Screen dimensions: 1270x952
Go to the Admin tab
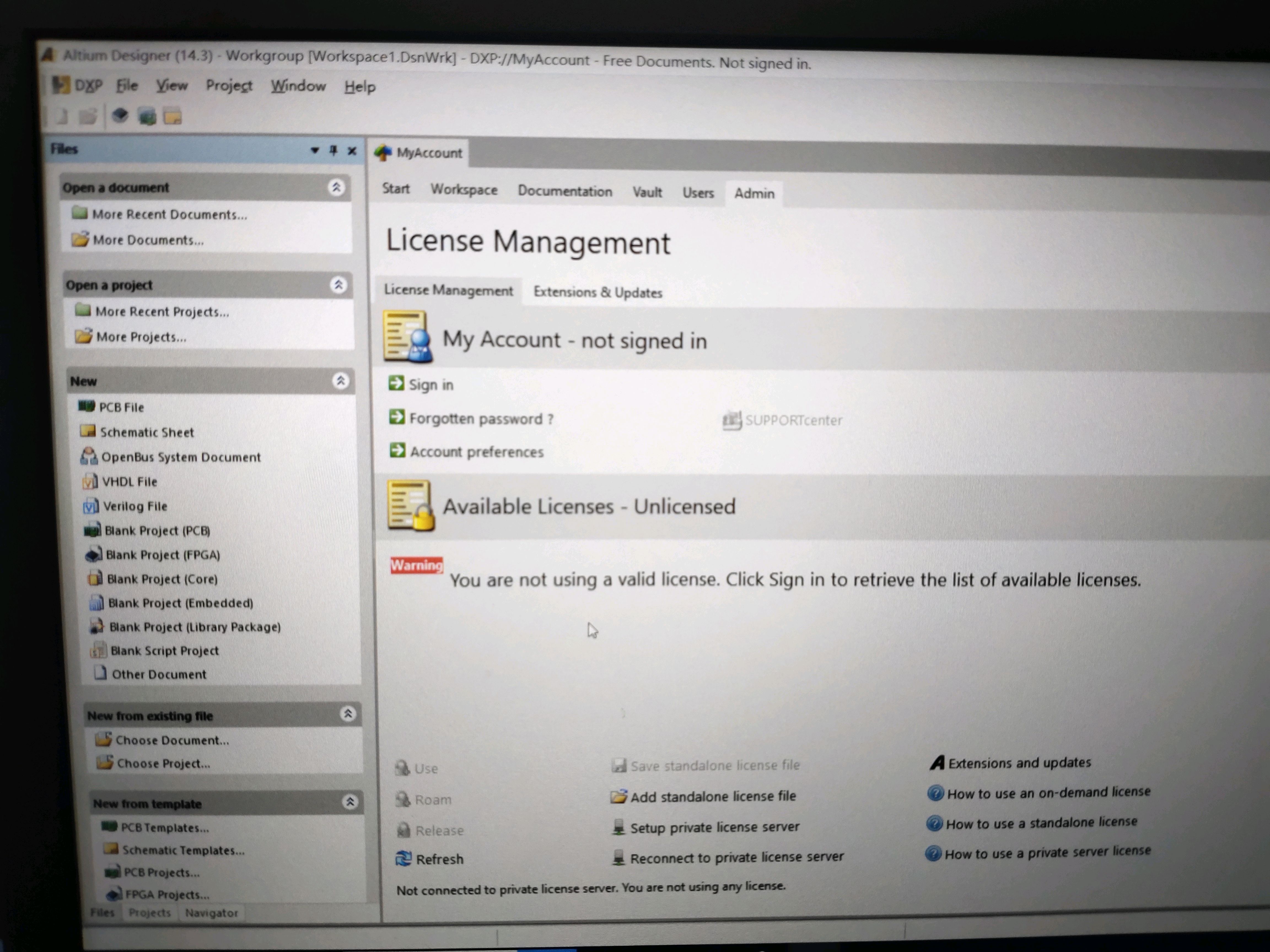click(754, 193)
